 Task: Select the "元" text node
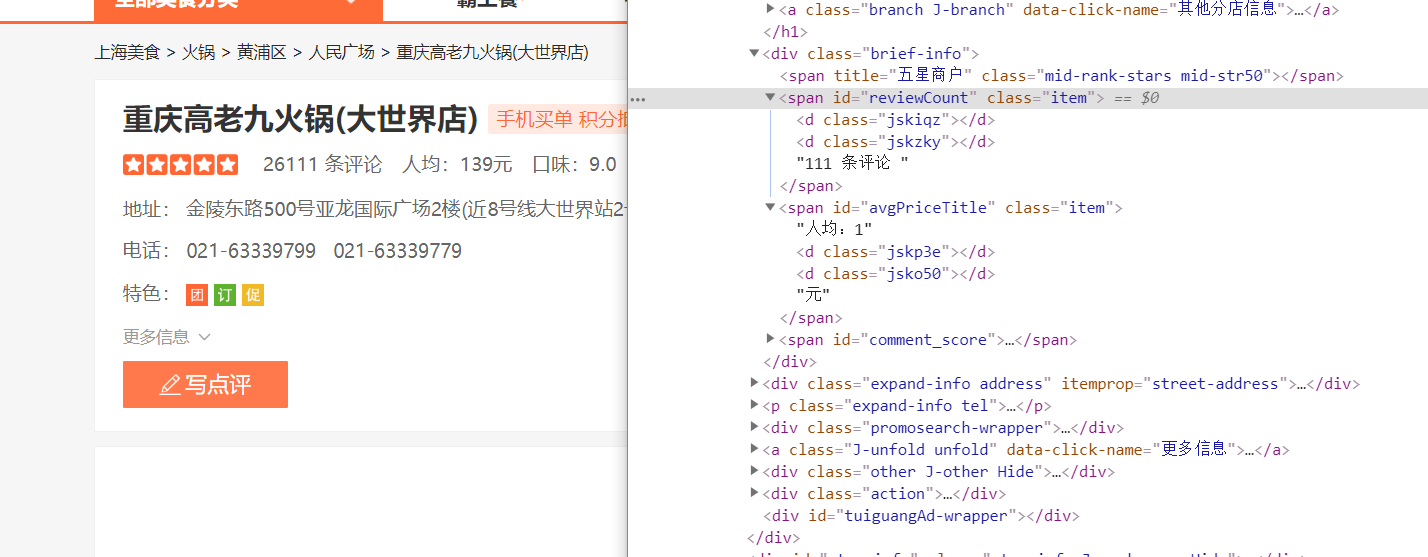tap(813, 296)
